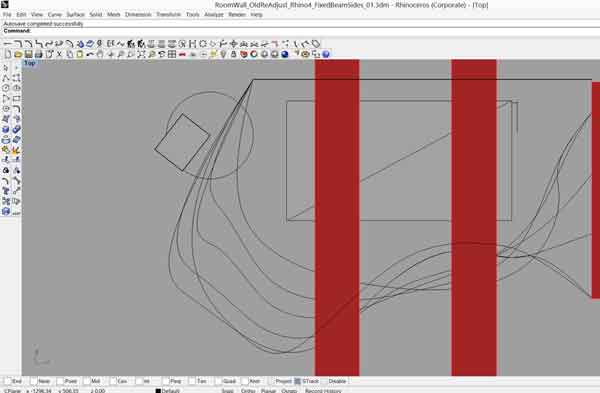The image size is (600, 393).
Task: Click the Zoom Extents icon
Action: (142, 54)
